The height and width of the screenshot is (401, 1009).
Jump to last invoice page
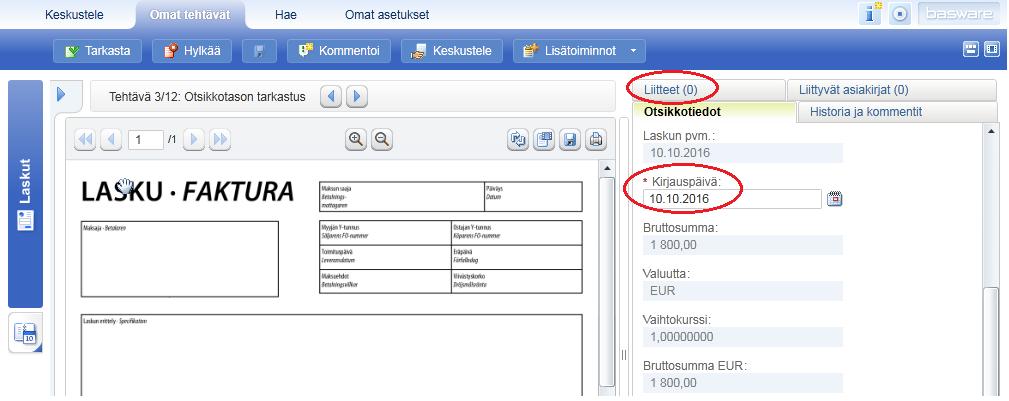220,140
